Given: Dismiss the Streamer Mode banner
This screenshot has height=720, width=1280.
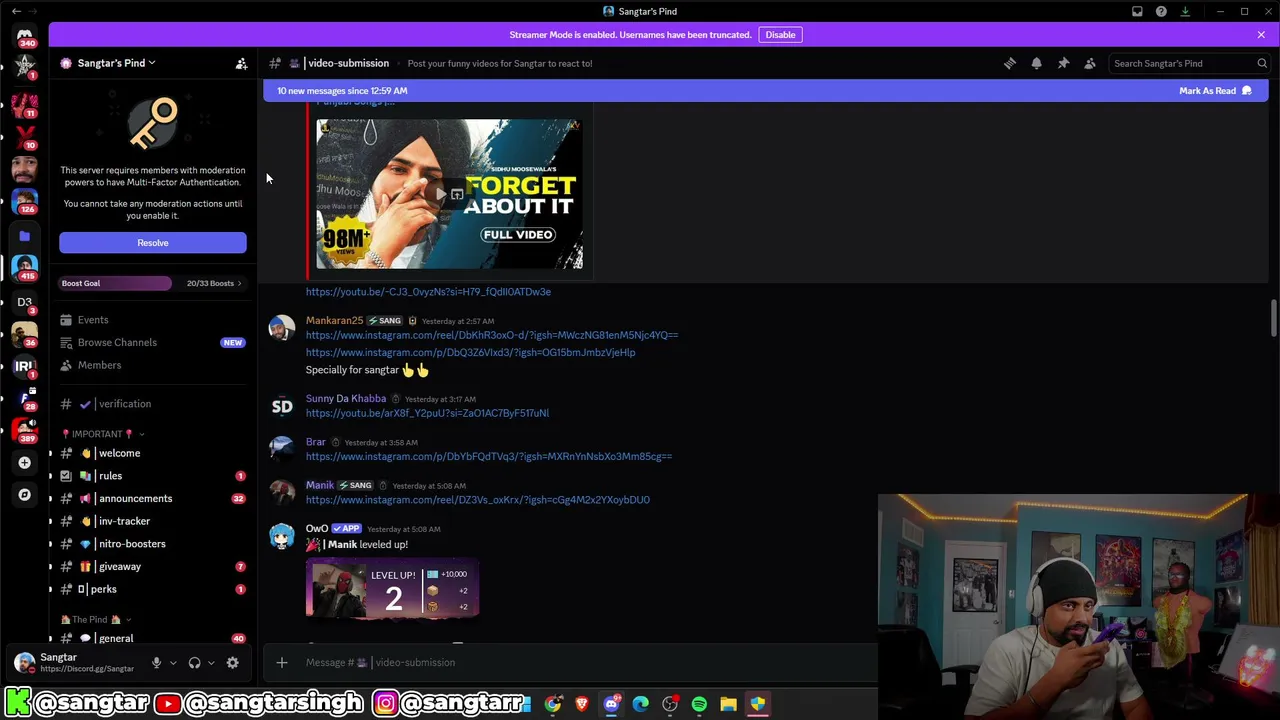Looking at the screenshot, I should (x=1261, y=35).
